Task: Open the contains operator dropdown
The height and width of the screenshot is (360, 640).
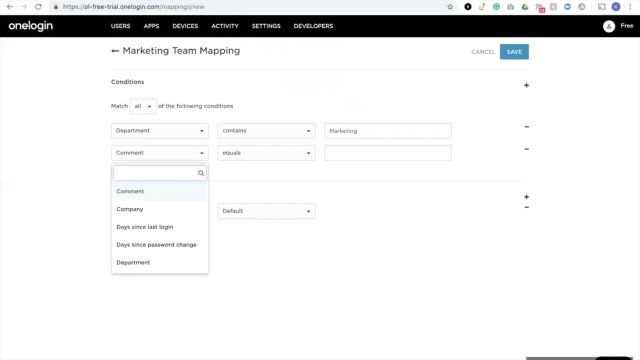Action: tap(267, 131)
